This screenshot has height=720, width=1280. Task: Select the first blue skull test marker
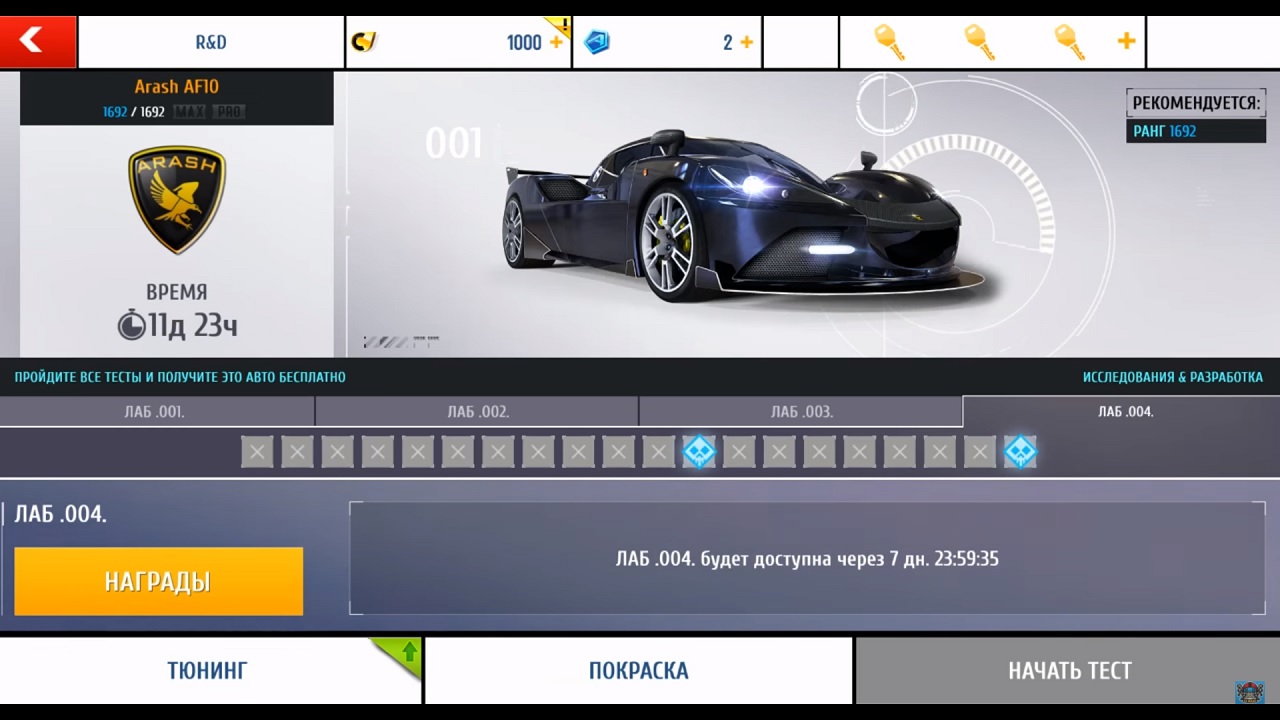pos(699,452)
